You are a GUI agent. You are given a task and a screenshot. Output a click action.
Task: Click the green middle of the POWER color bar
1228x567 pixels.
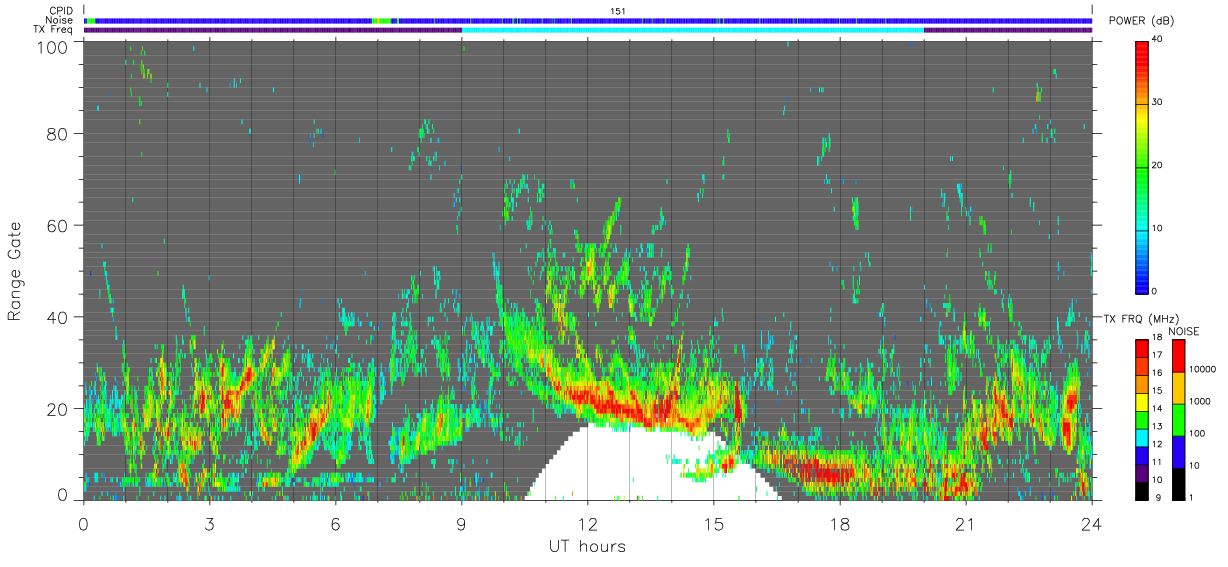pos(1142,166)
